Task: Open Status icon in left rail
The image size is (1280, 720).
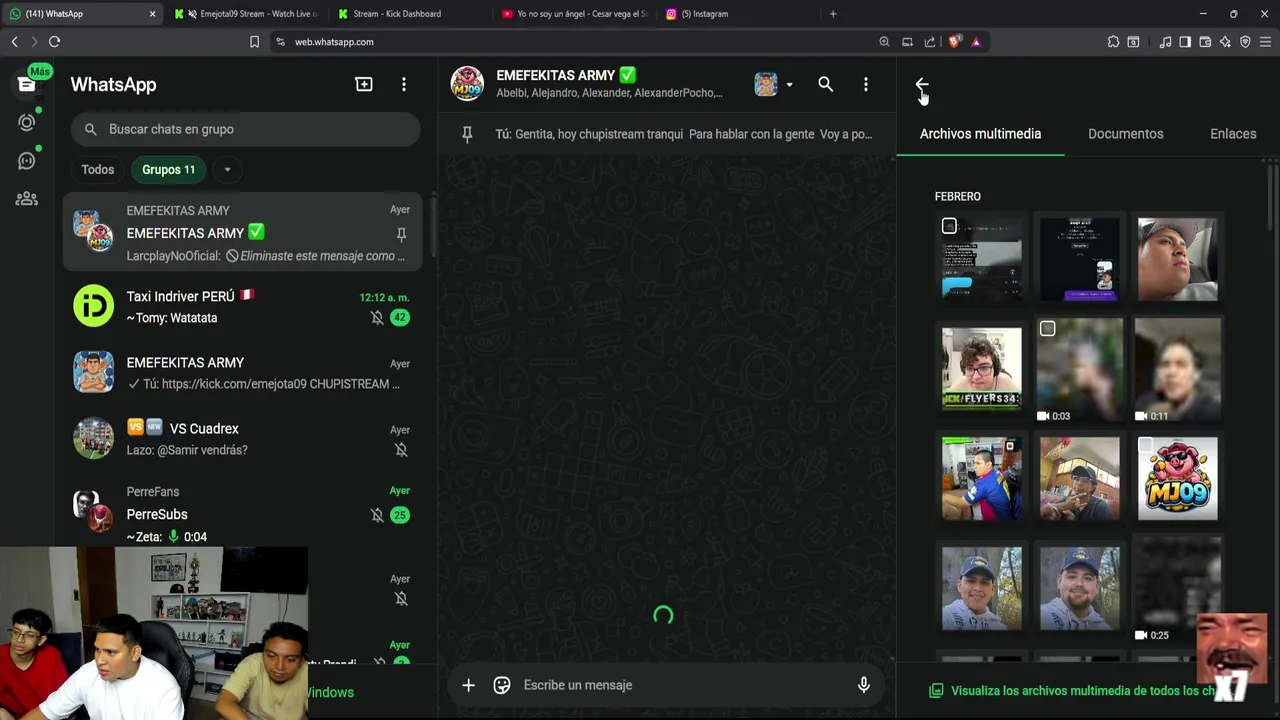Action: [27, 122]
